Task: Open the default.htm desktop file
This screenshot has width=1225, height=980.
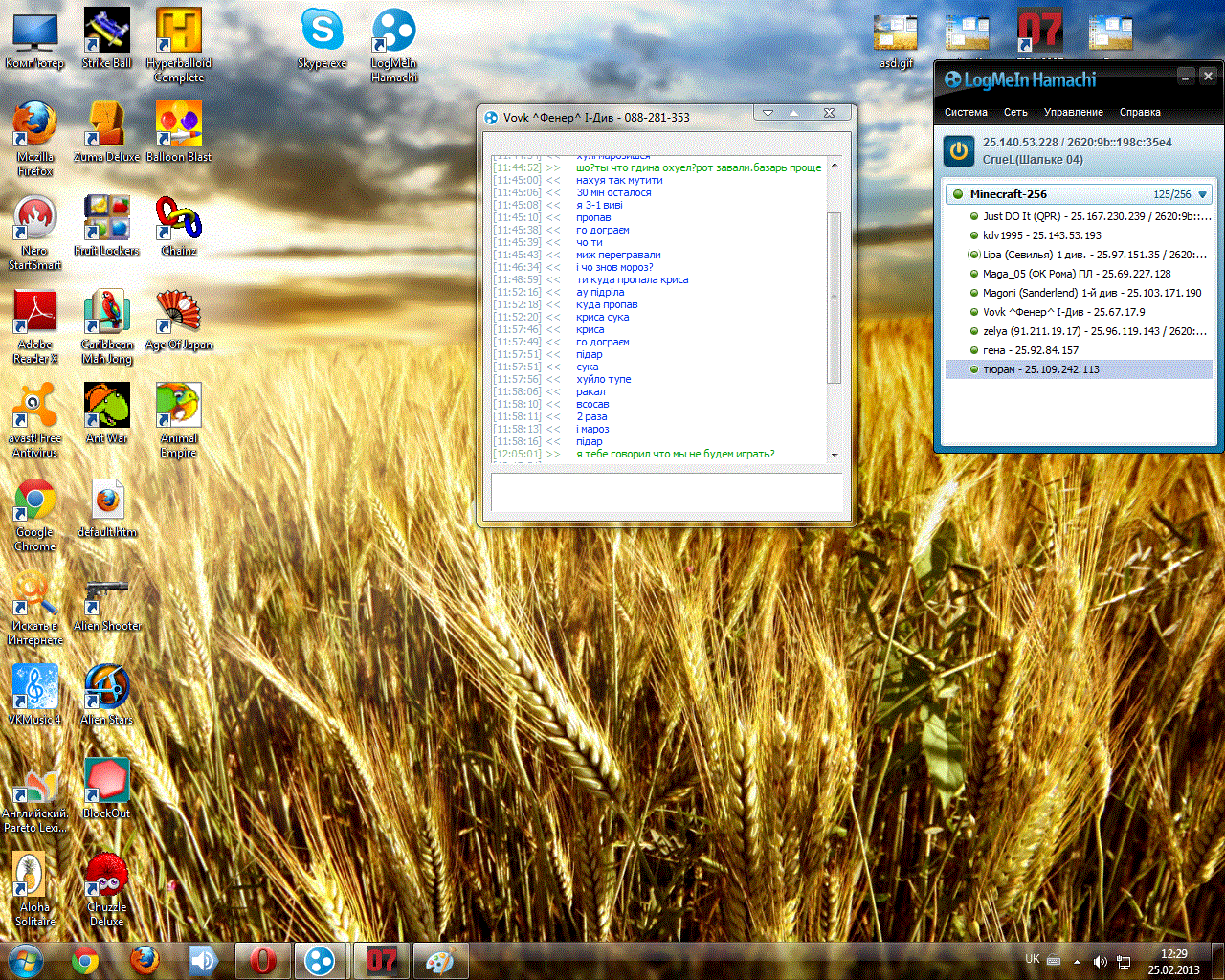Action: point(107,509)
